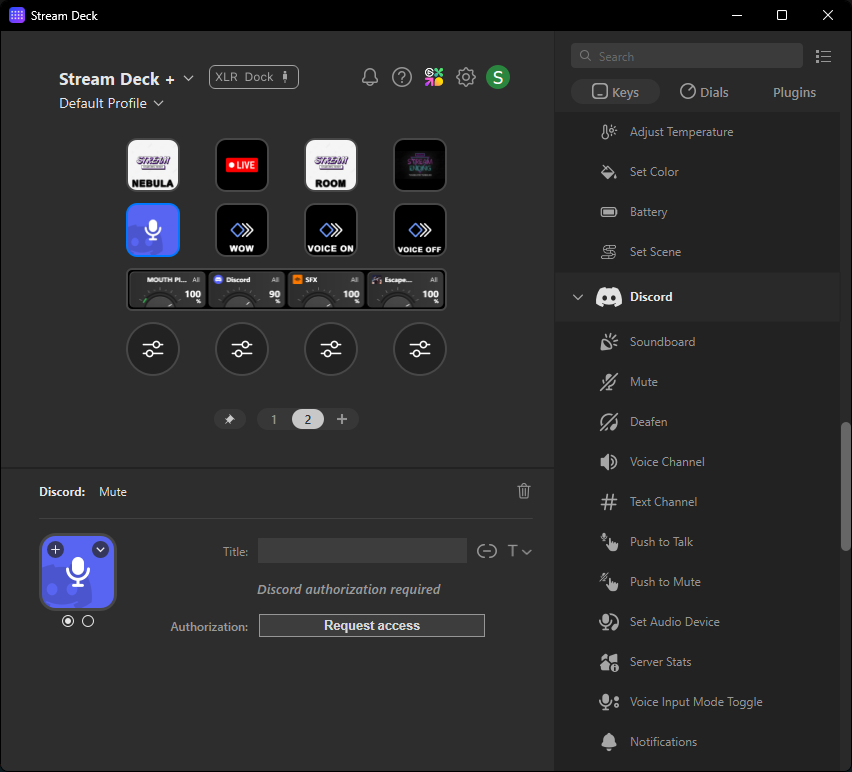This screenshot has width=852, height=772.
Task: Click the Request access button
Action: pos(372,625)
